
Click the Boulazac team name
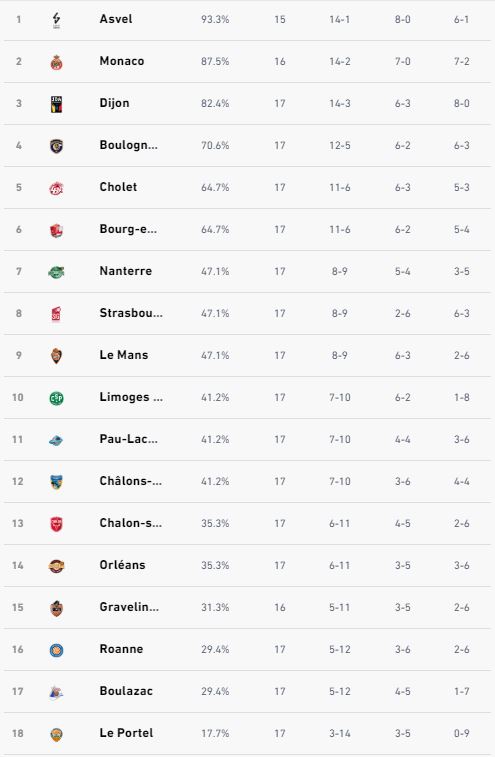click(126, 691)
